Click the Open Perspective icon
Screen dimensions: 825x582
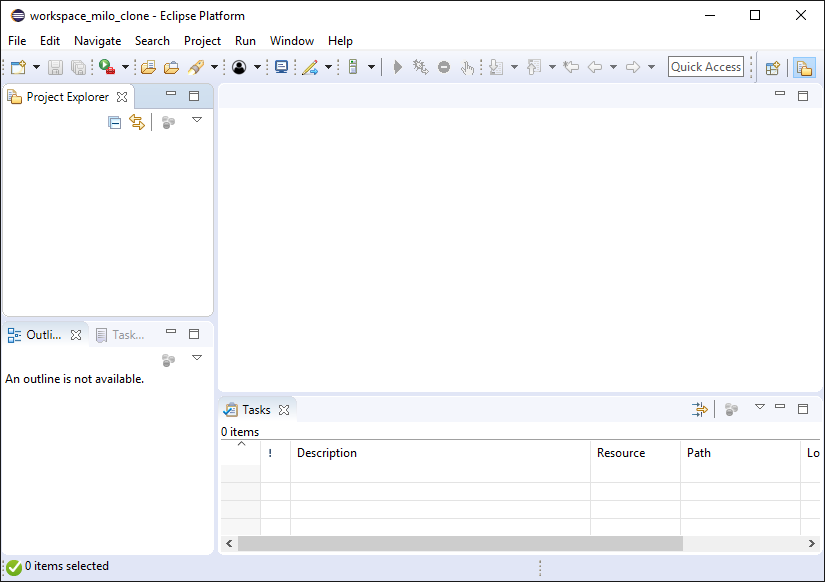coord(772,67)
